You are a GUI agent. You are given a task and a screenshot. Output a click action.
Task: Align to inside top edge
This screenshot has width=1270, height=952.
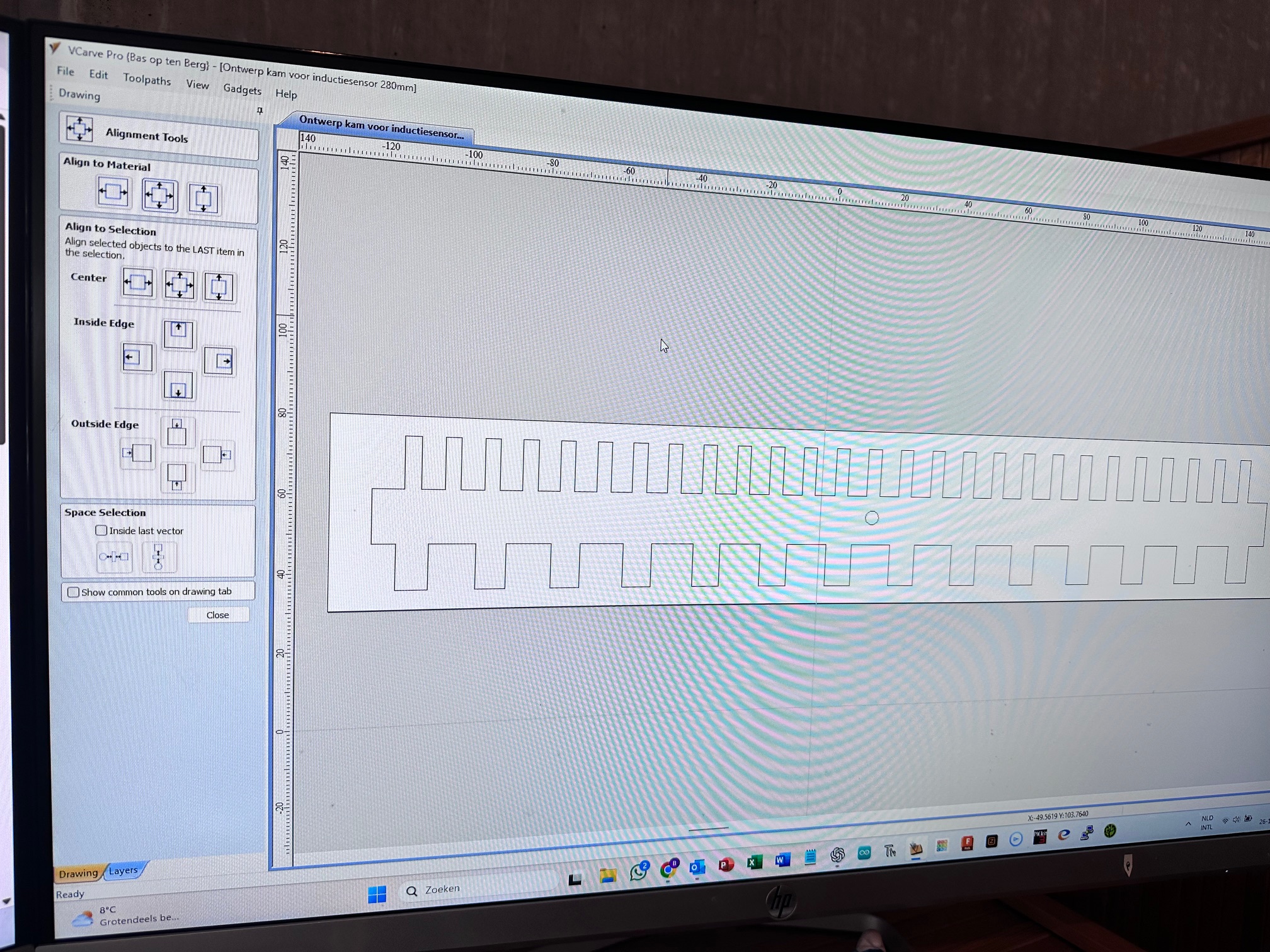(179, 334)
